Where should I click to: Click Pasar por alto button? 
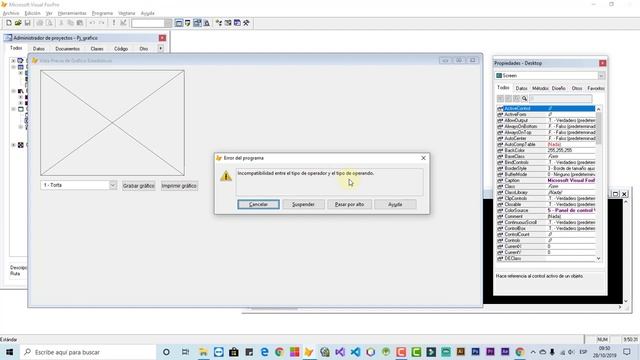349,204
